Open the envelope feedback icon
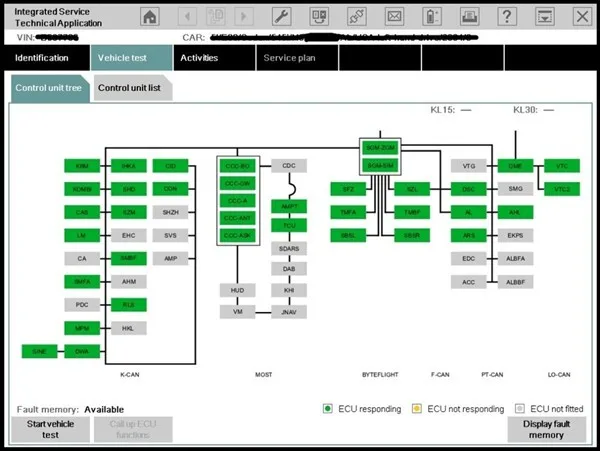600x451 pixels. pos(394,17)
